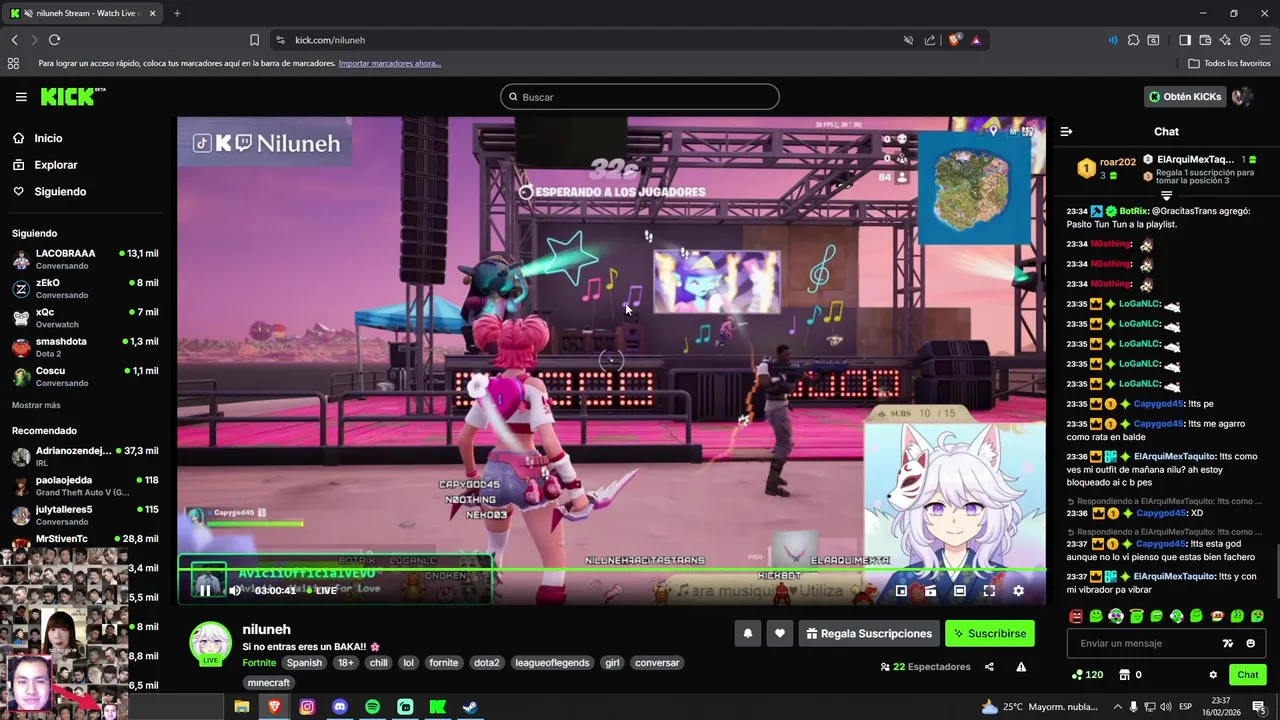The width and height of the screenshot is (1280, 720).
Task: Enable picture-in-picture mode
Action: pos(901,591)
